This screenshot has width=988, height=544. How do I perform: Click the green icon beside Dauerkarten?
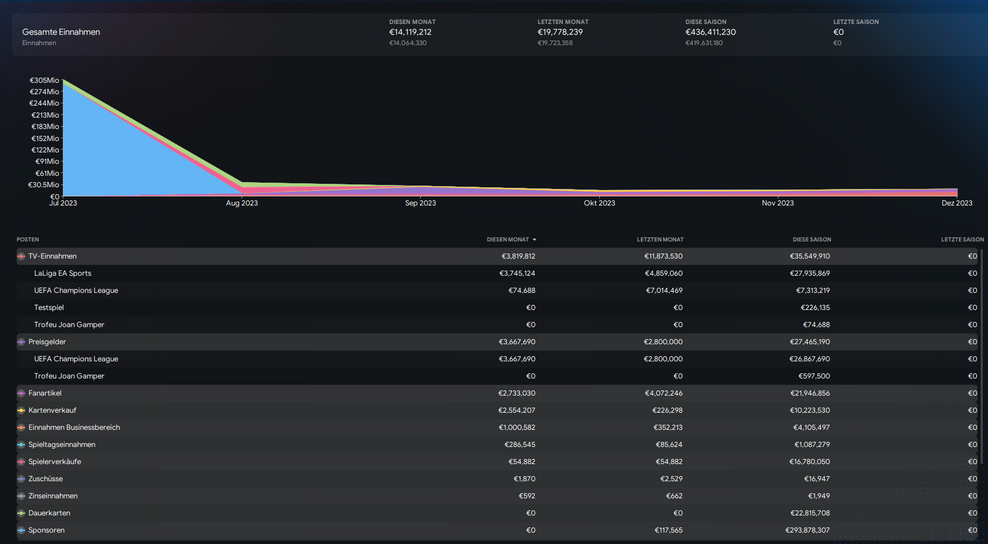click(21, 513)
